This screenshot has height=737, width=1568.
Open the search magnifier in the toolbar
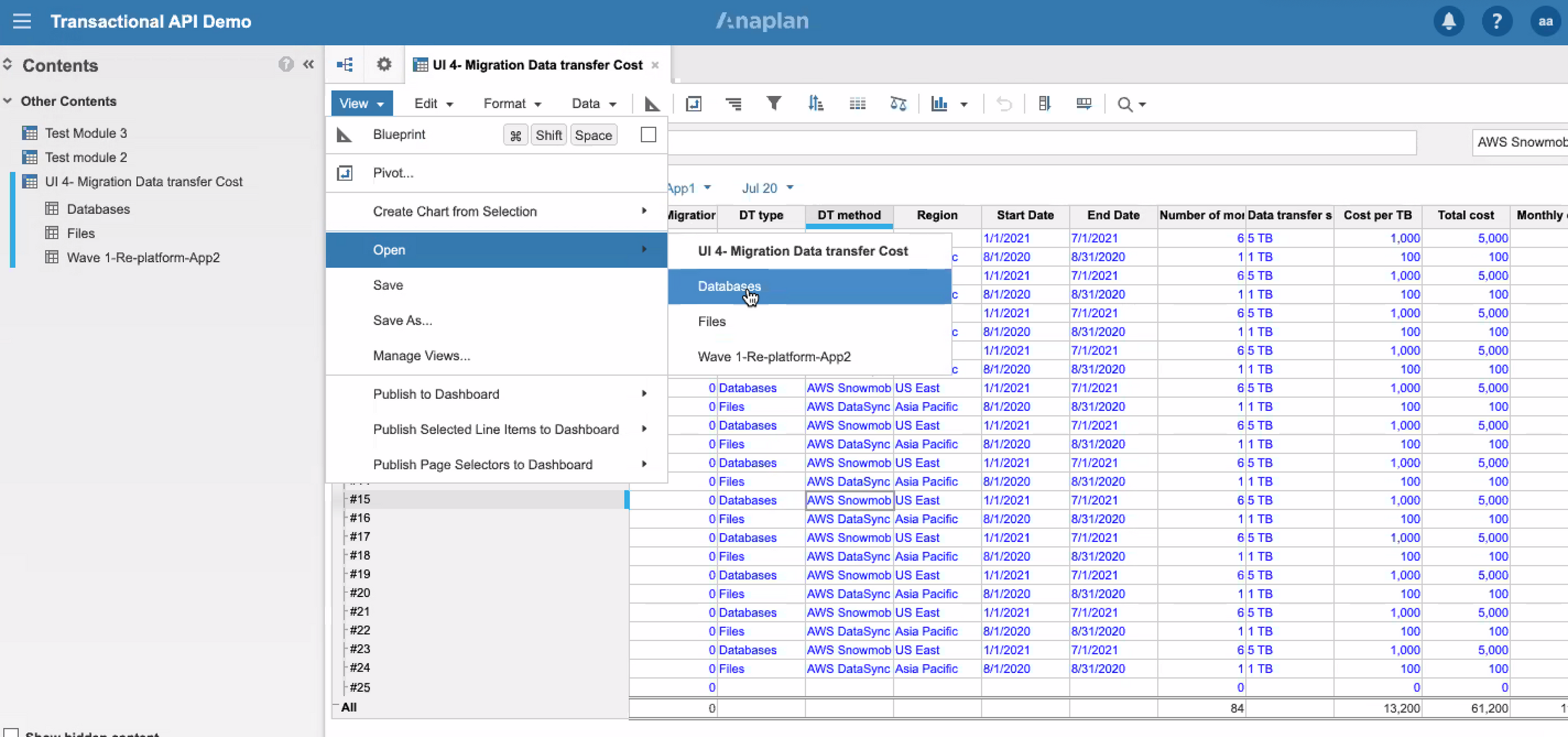click(x=1126, y=103)
